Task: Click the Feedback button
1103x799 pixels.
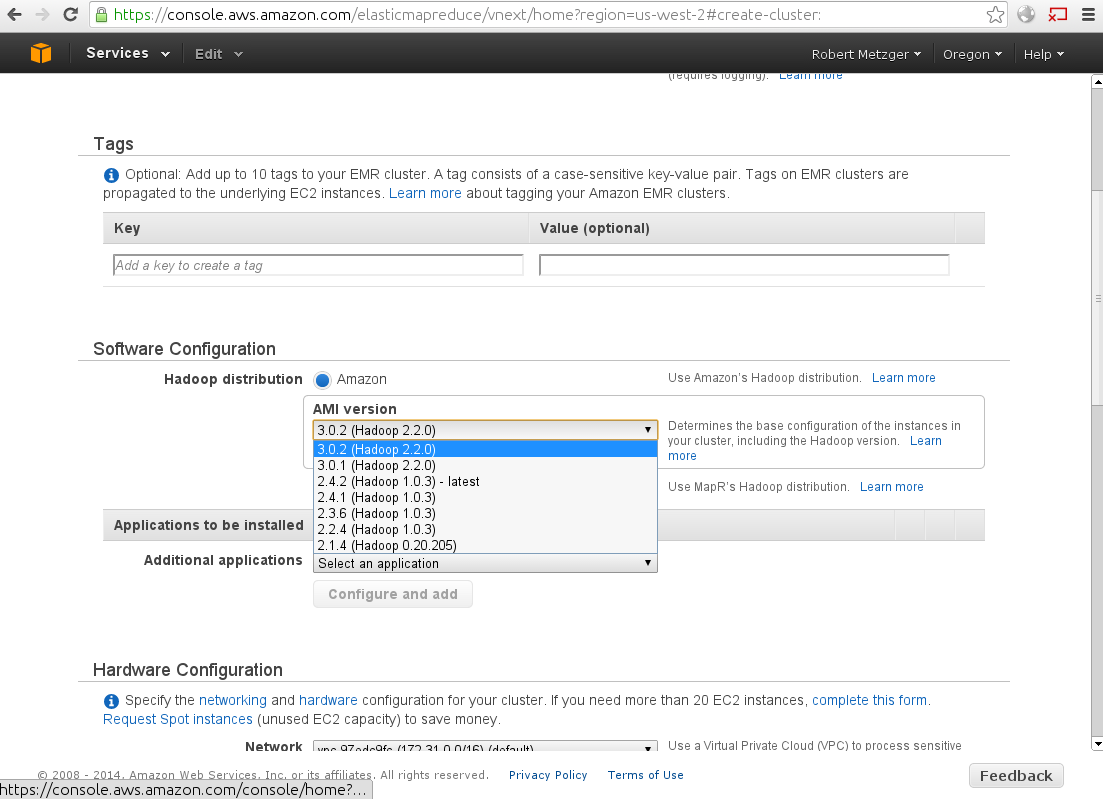Action: pos(1015,776)
